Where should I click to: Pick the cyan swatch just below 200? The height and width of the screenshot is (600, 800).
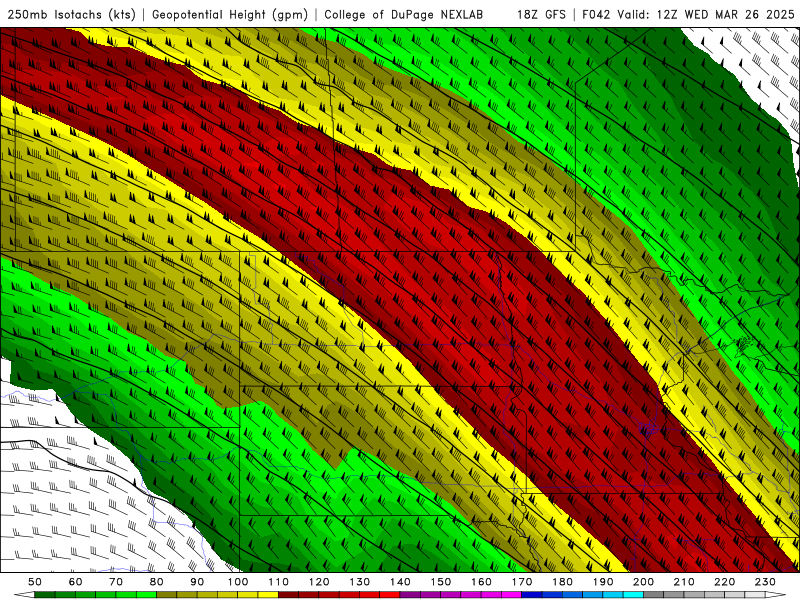(x=633, y=595)
